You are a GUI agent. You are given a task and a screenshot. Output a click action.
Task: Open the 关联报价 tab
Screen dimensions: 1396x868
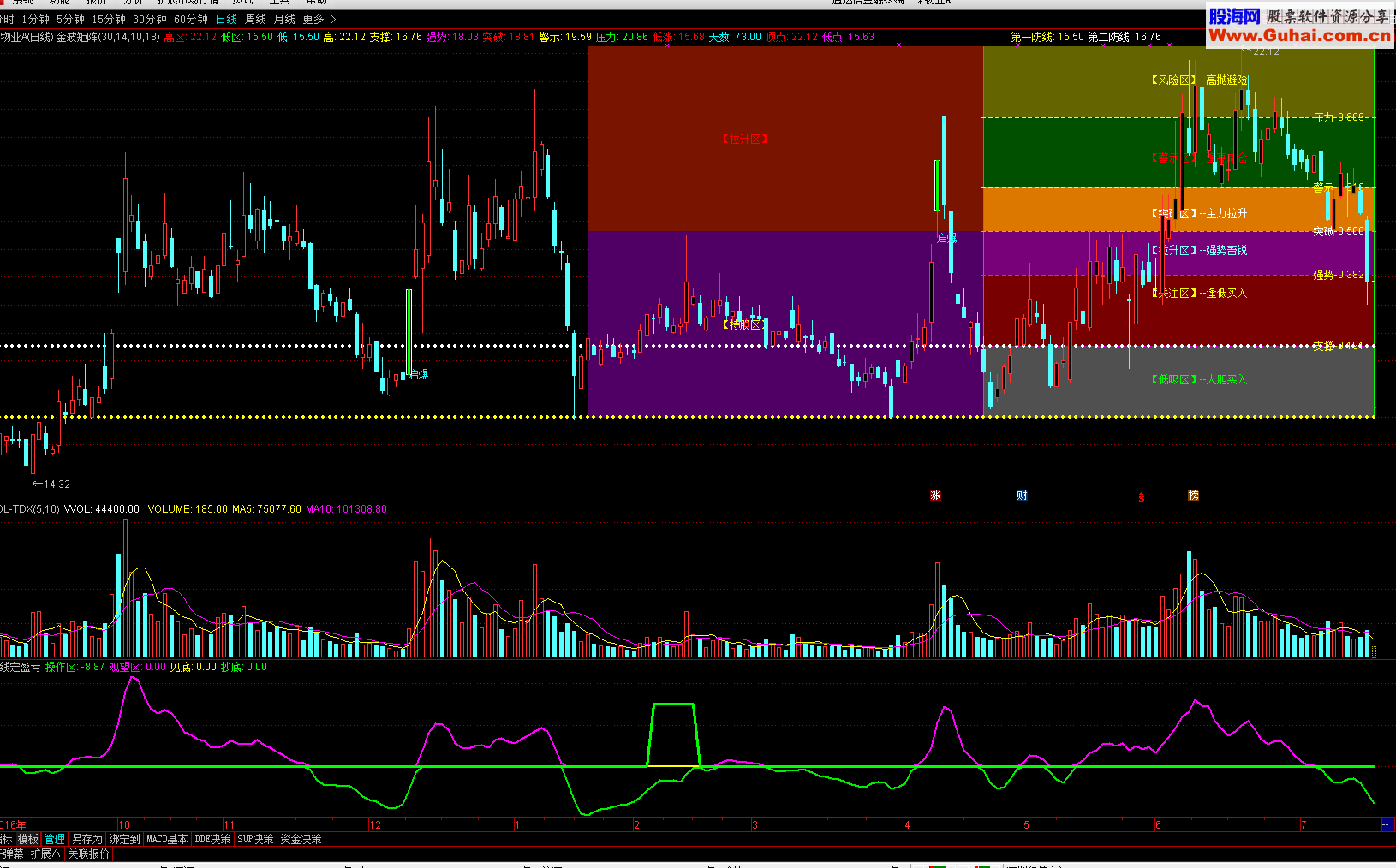pos(89,853)
